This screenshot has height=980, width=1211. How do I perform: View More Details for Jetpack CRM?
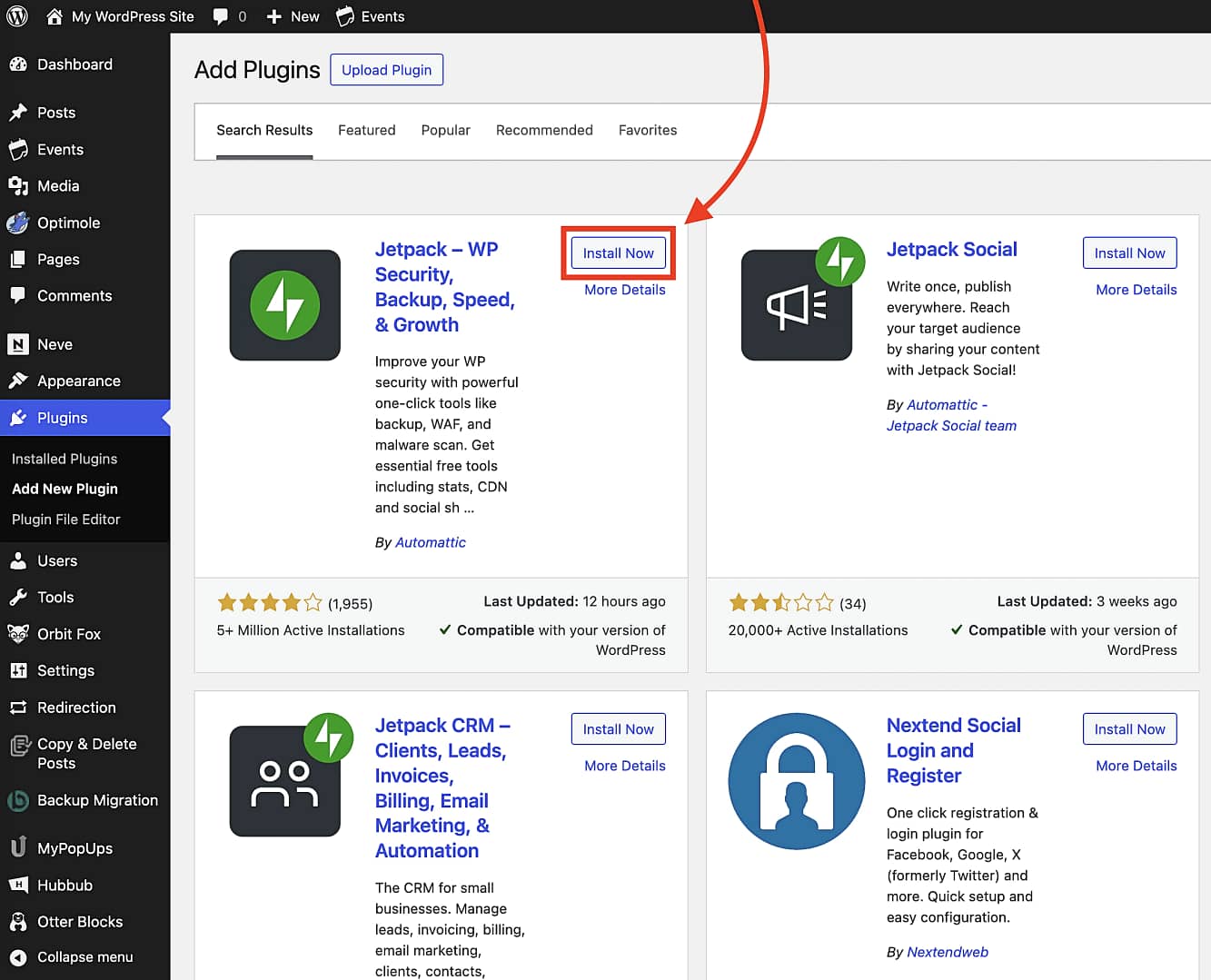625,766
